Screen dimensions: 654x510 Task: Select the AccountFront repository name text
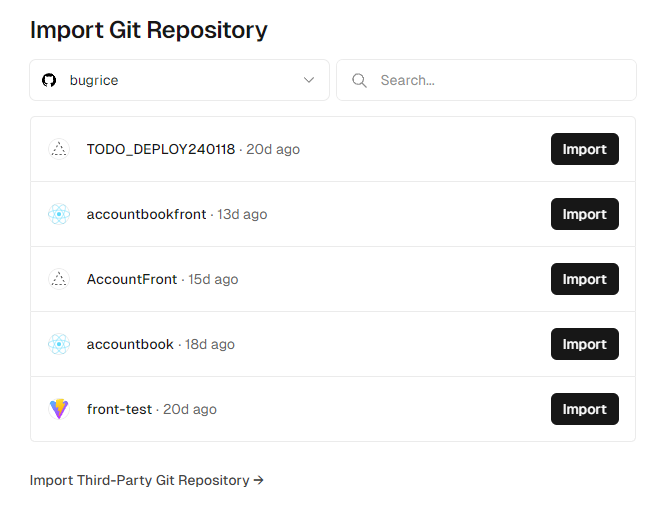[132, 279]
